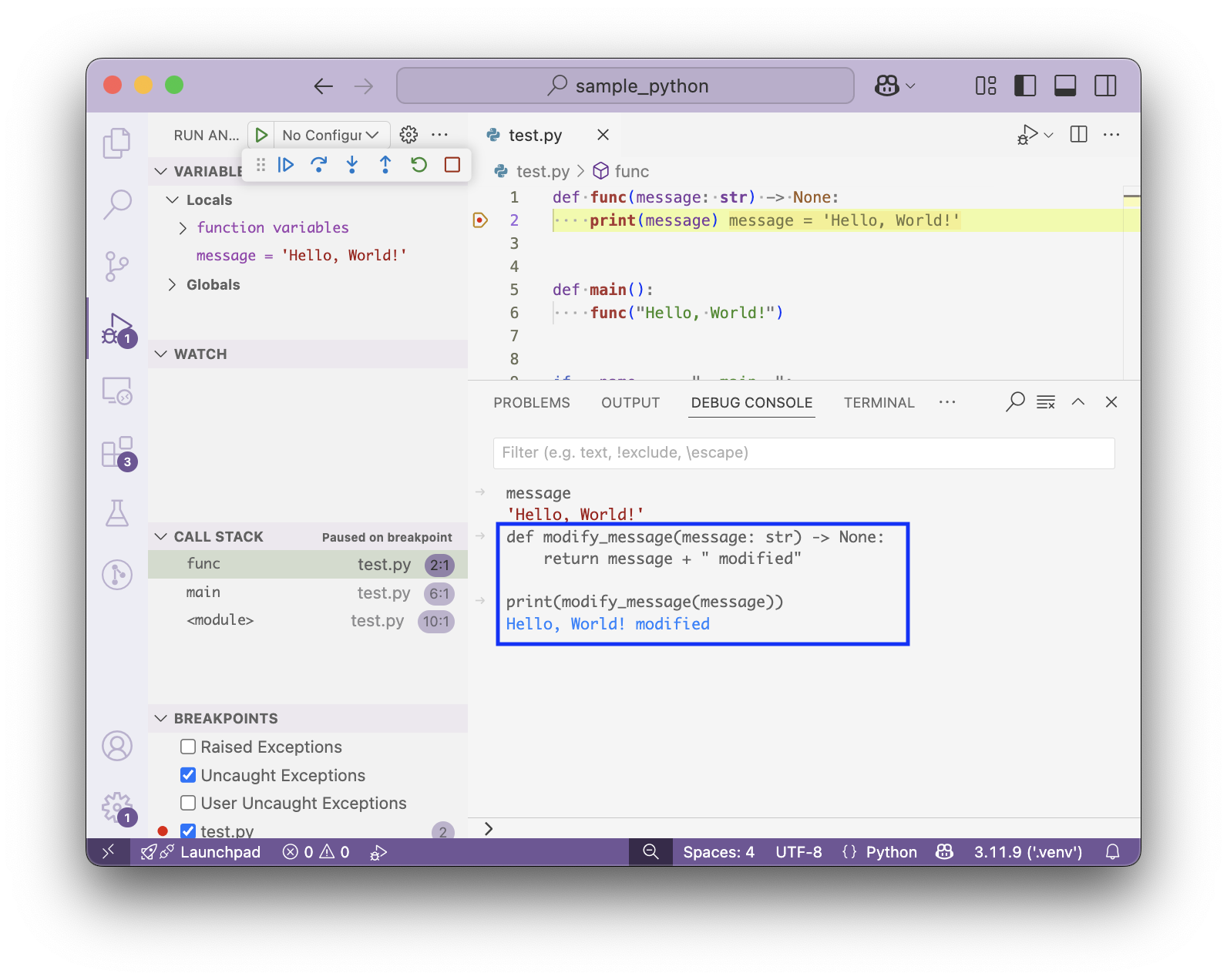Image resolution: width=1227 pixels, height=980 pixels.
Task: Click Step Out in the debug toolbar
Action: (385, 164)
